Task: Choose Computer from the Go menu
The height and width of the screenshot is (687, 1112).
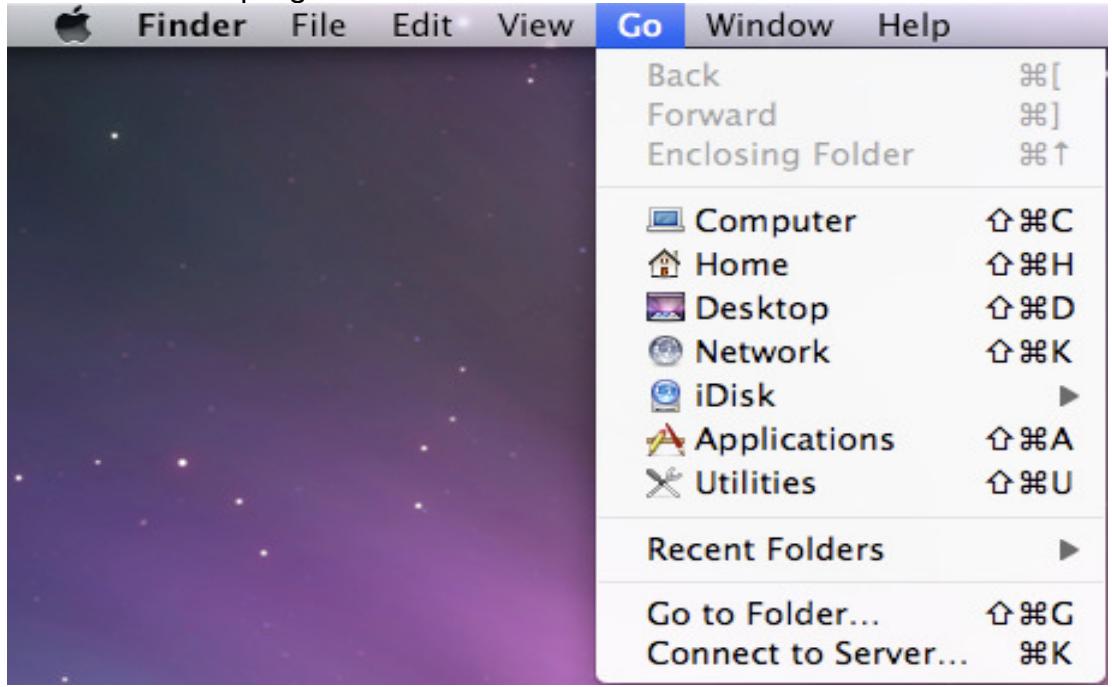Action: coord(851,220)
